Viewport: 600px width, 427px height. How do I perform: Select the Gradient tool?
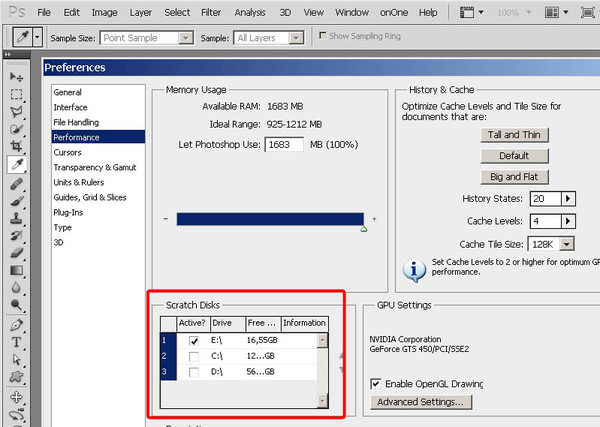[x=16, y=271]
